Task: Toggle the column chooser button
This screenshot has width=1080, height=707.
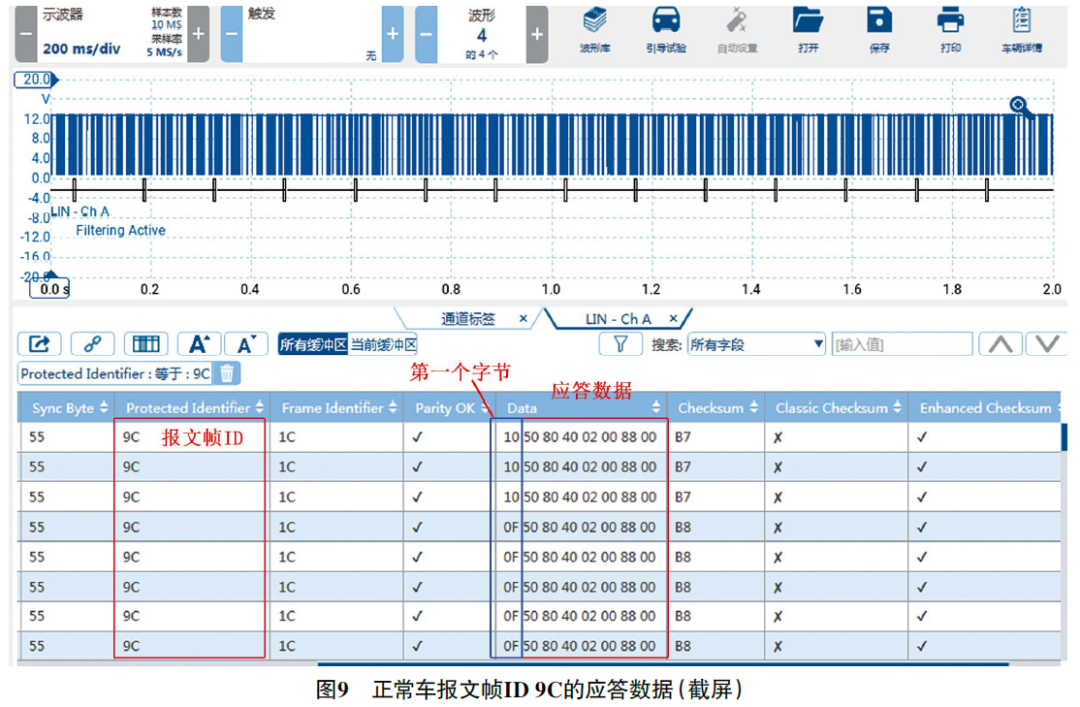Action: click(x=146, y=344)
